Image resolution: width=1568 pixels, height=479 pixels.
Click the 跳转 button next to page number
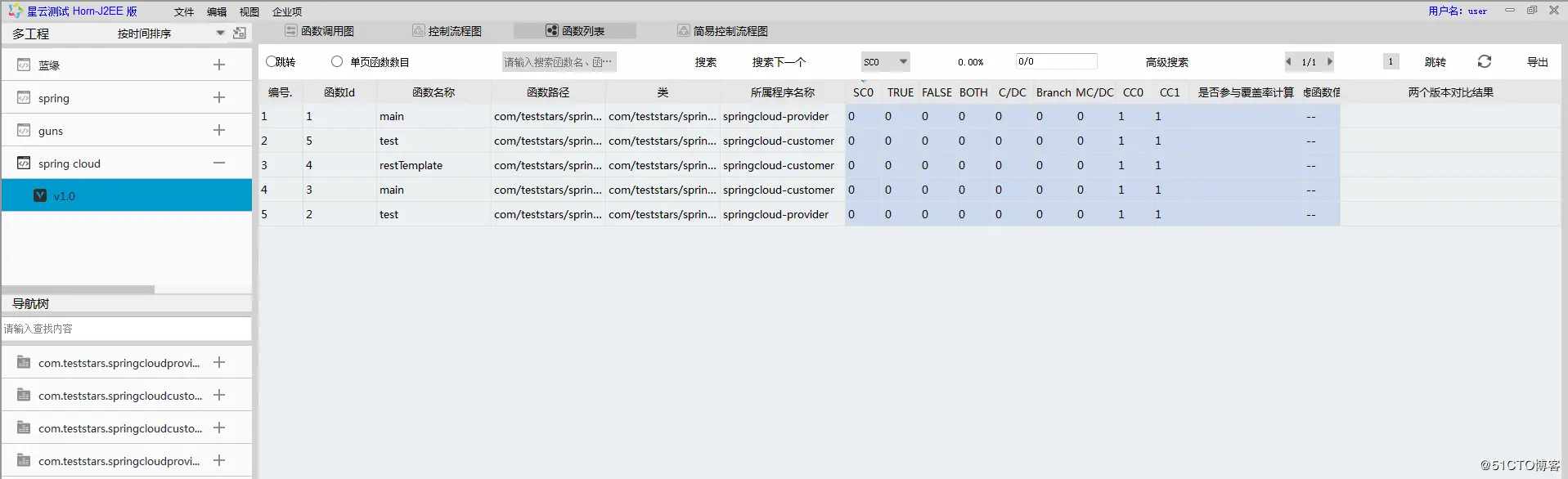[1435, 62]
